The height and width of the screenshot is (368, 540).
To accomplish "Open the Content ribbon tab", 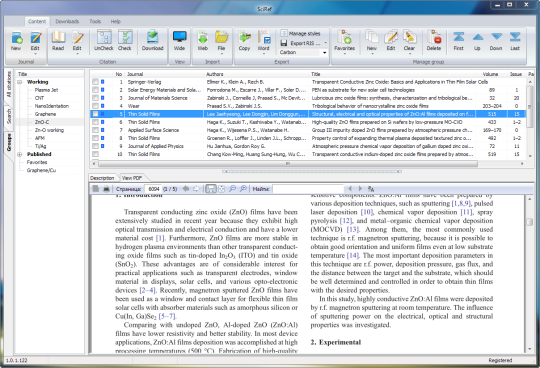I will click(x=37, y=21).
